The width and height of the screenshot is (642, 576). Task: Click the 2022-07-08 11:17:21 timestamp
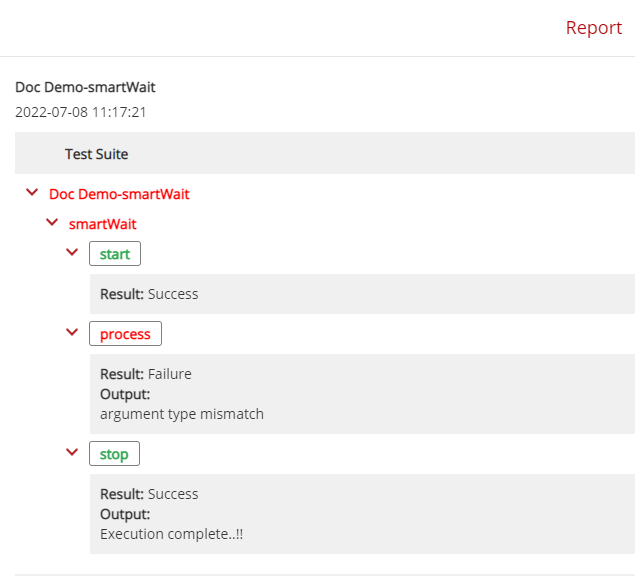point(81,112)
